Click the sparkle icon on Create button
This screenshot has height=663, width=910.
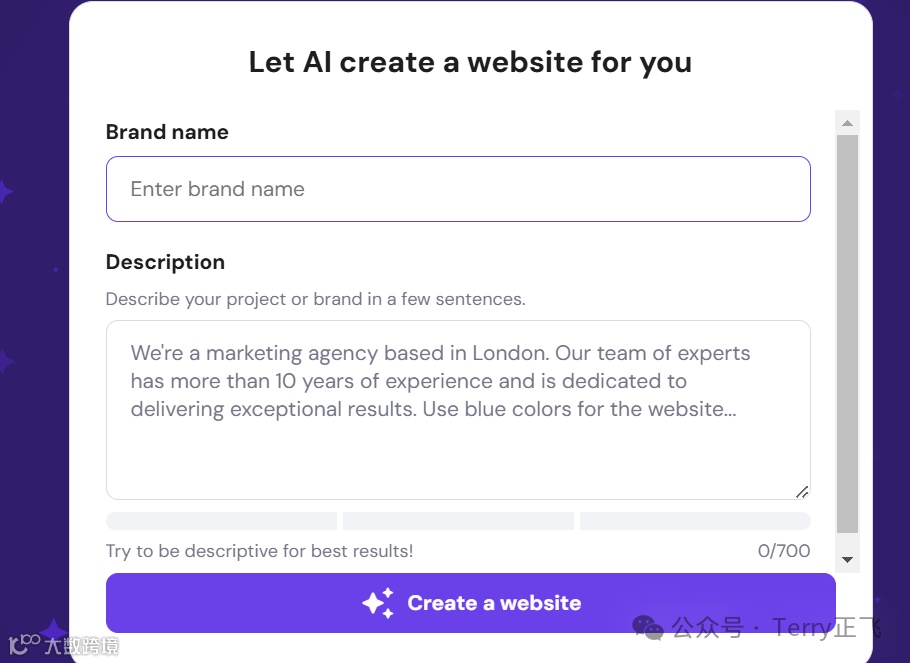[377, 603]
